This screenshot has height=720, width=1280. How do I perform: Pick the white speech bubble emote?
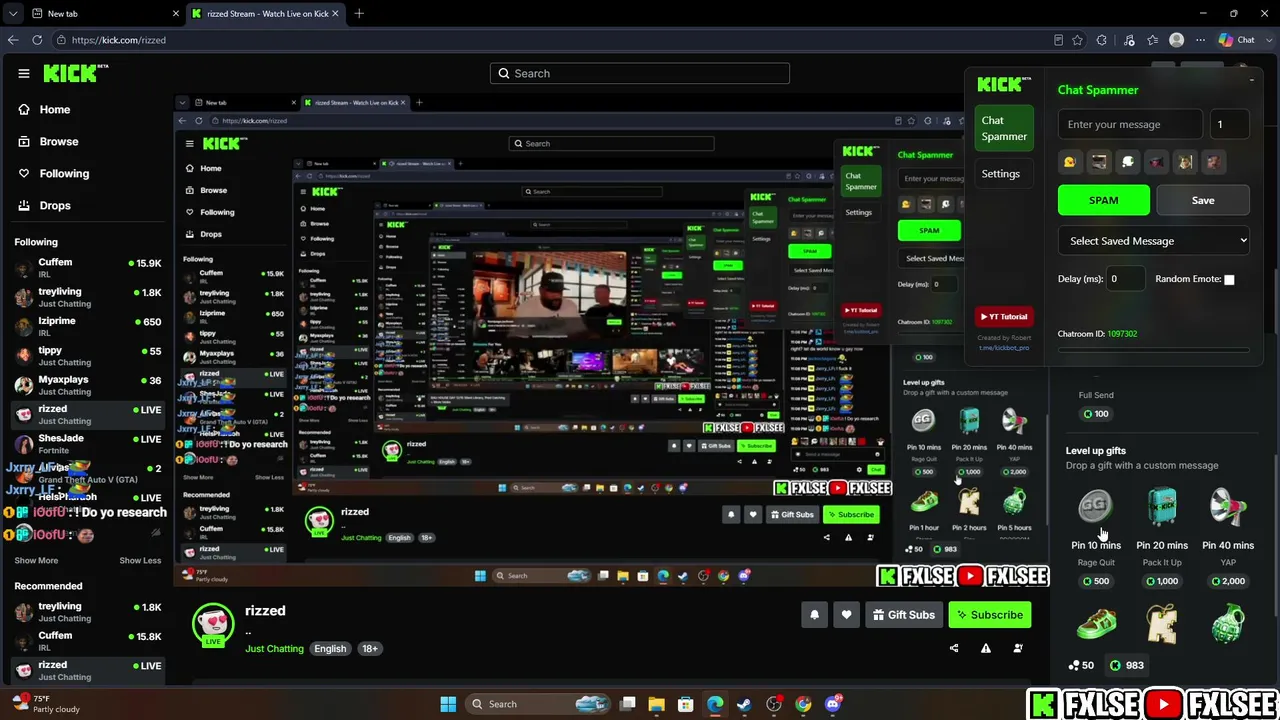click(1128, 162)
